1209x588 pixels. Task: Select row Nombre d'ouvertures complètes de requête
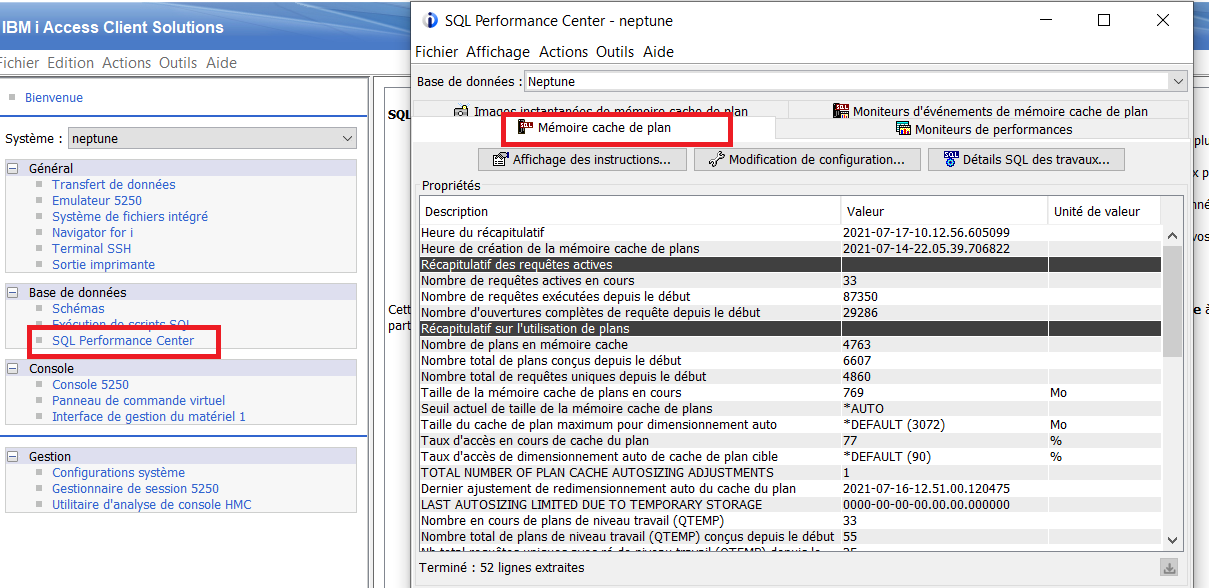pos(790,312)
